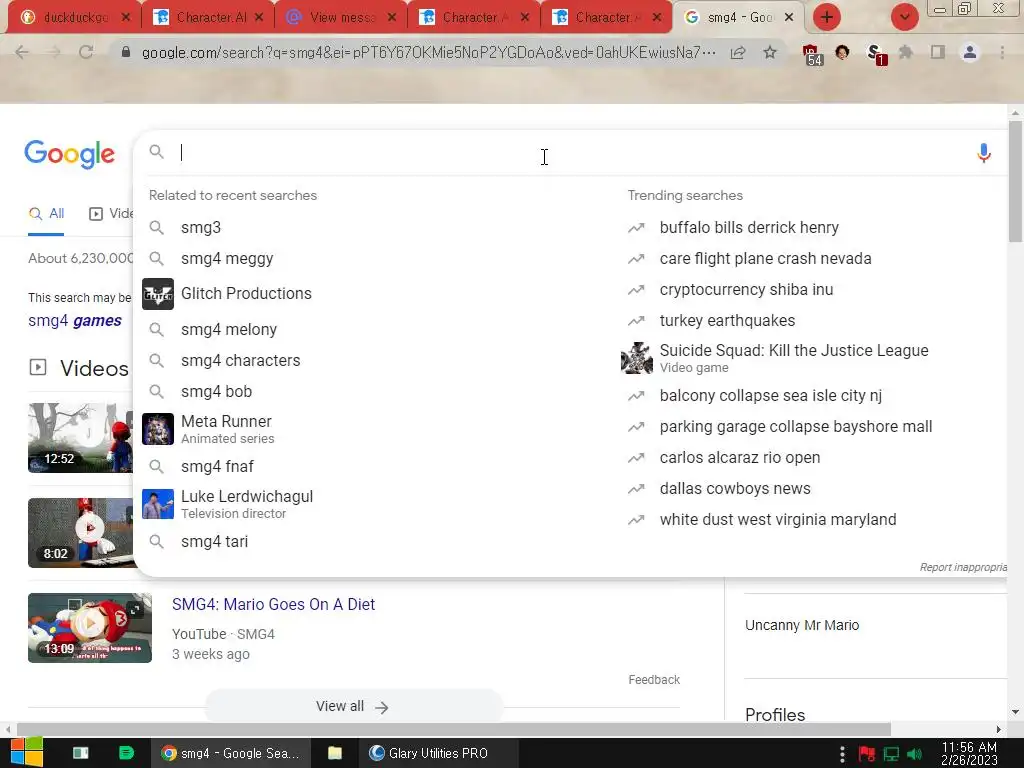
Task: Select the All search results tab
Action: (x=46, y=214)
